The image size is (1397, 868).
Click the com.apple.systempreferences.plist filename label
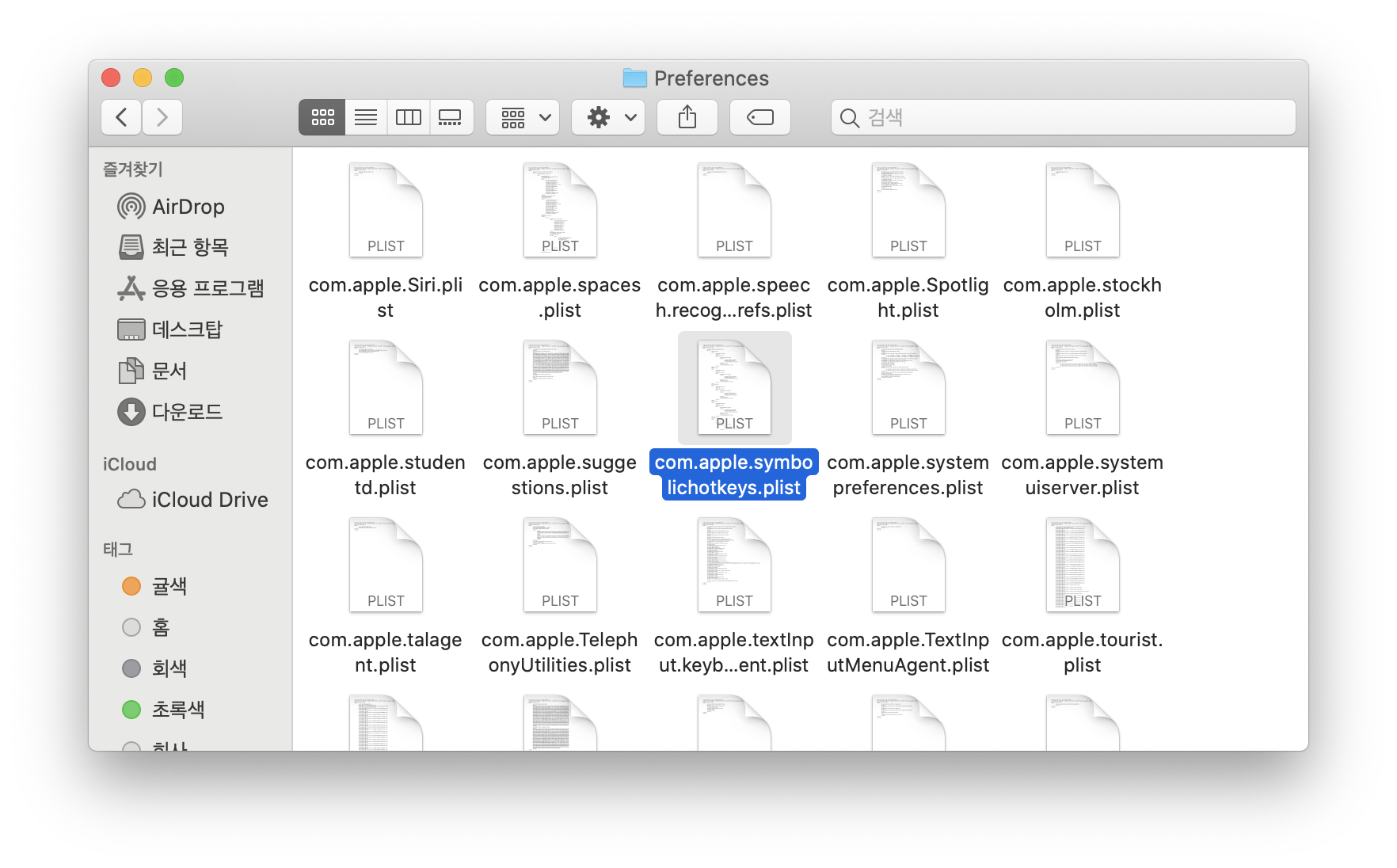pos(908,475)
